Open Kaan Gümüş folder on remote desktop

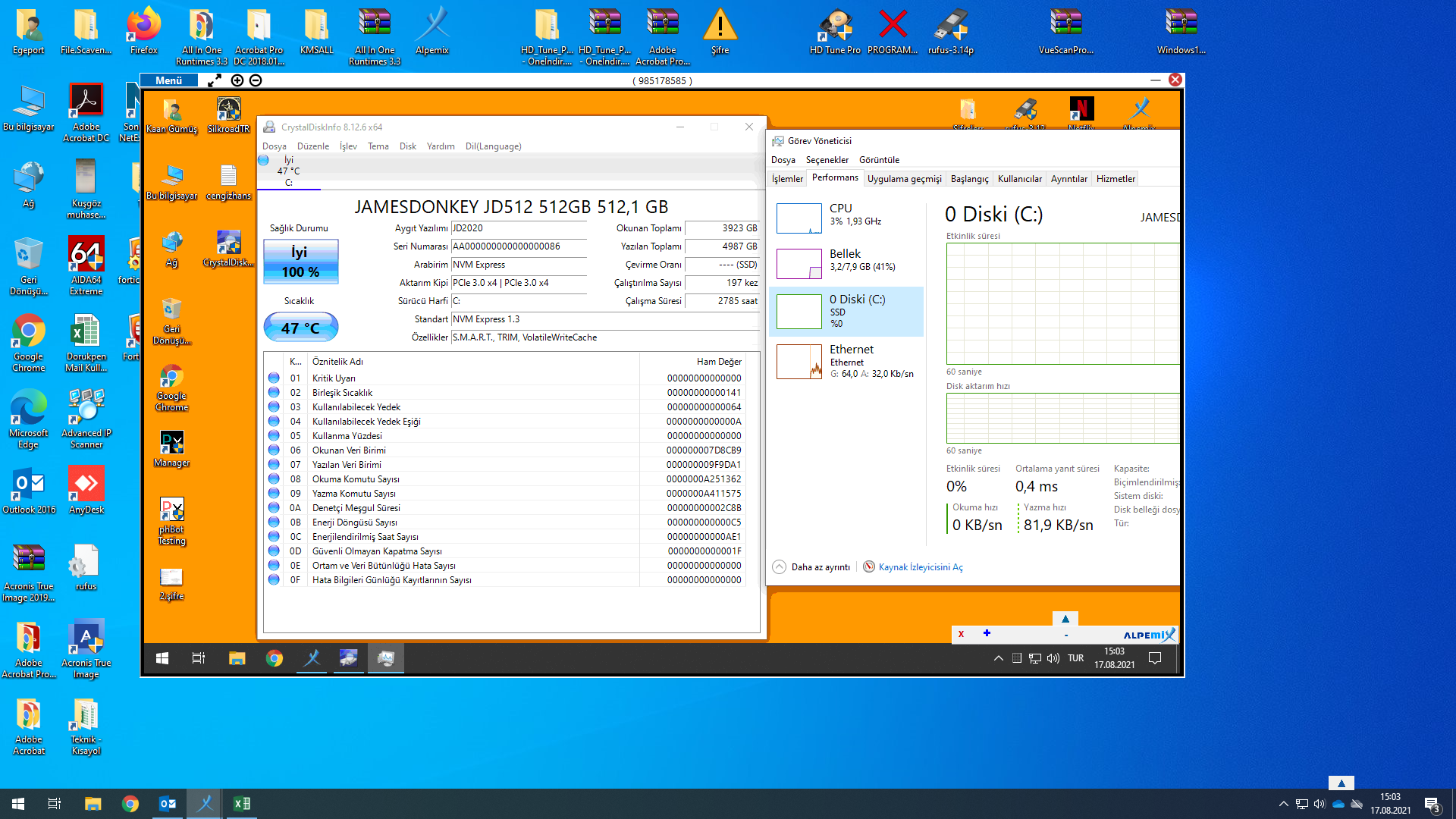point(171,115)
